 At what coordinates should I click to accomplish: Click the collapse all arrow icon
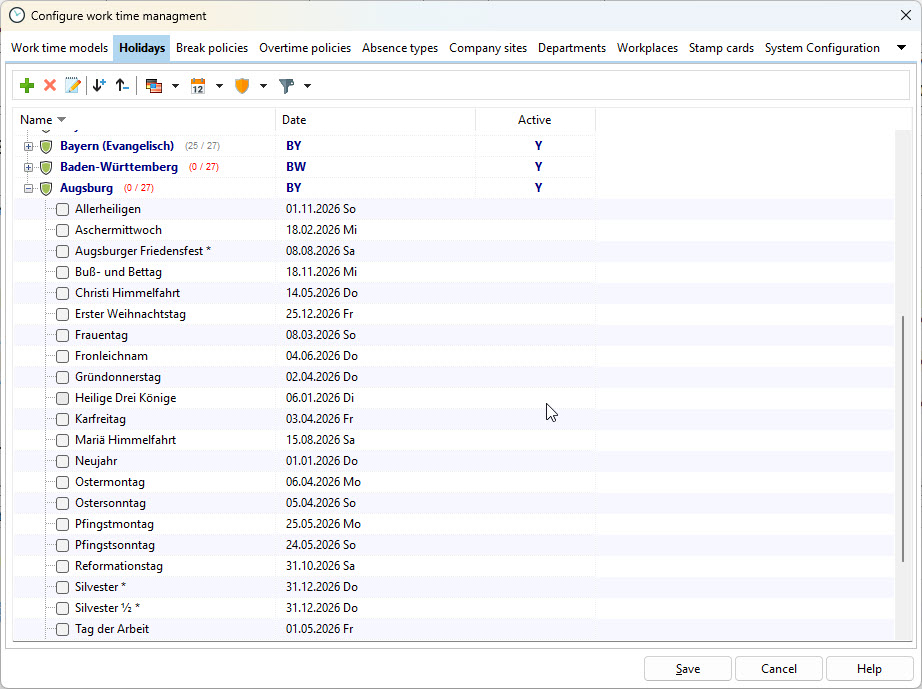pyautogui.click(x=121, y=86)
